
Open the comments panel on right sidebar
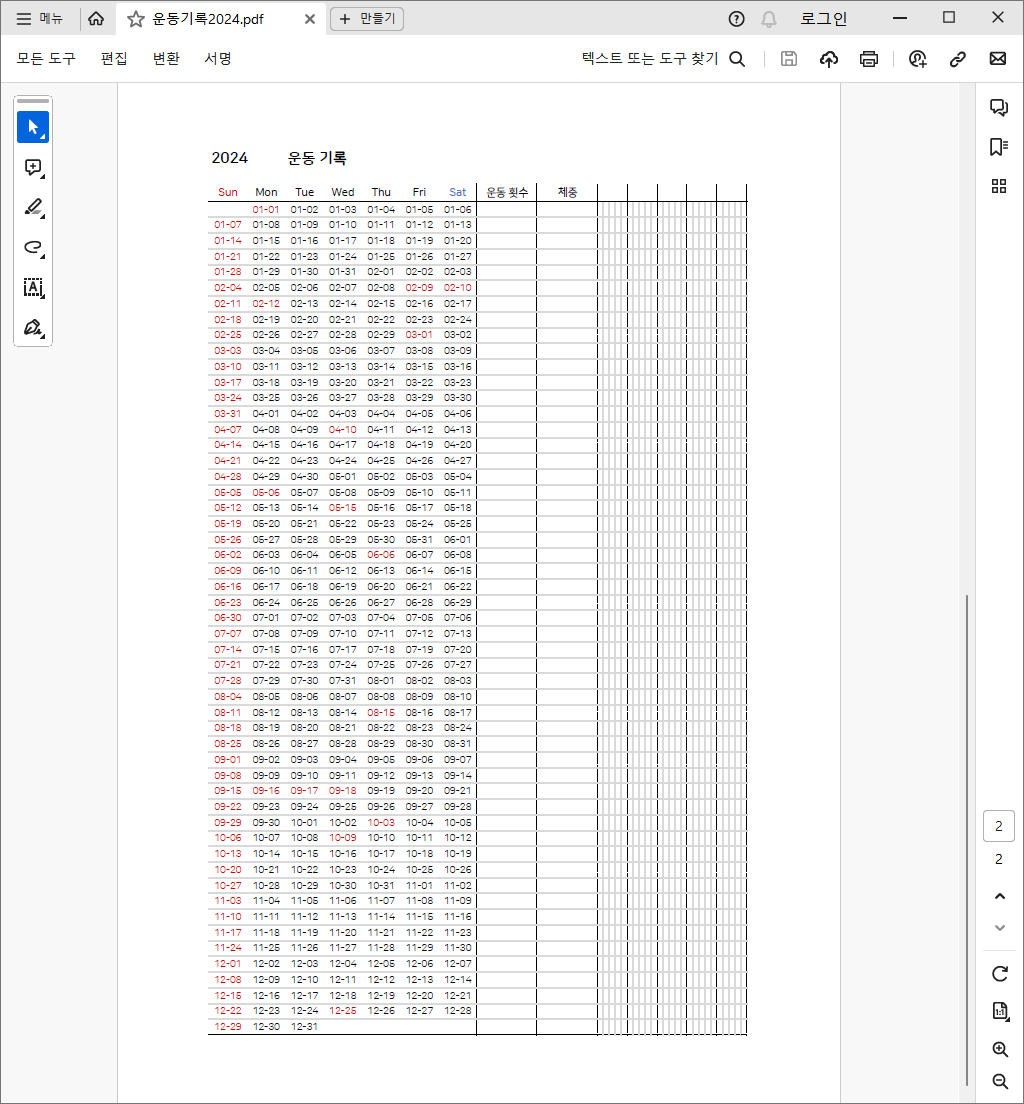(x=998, y=108)
